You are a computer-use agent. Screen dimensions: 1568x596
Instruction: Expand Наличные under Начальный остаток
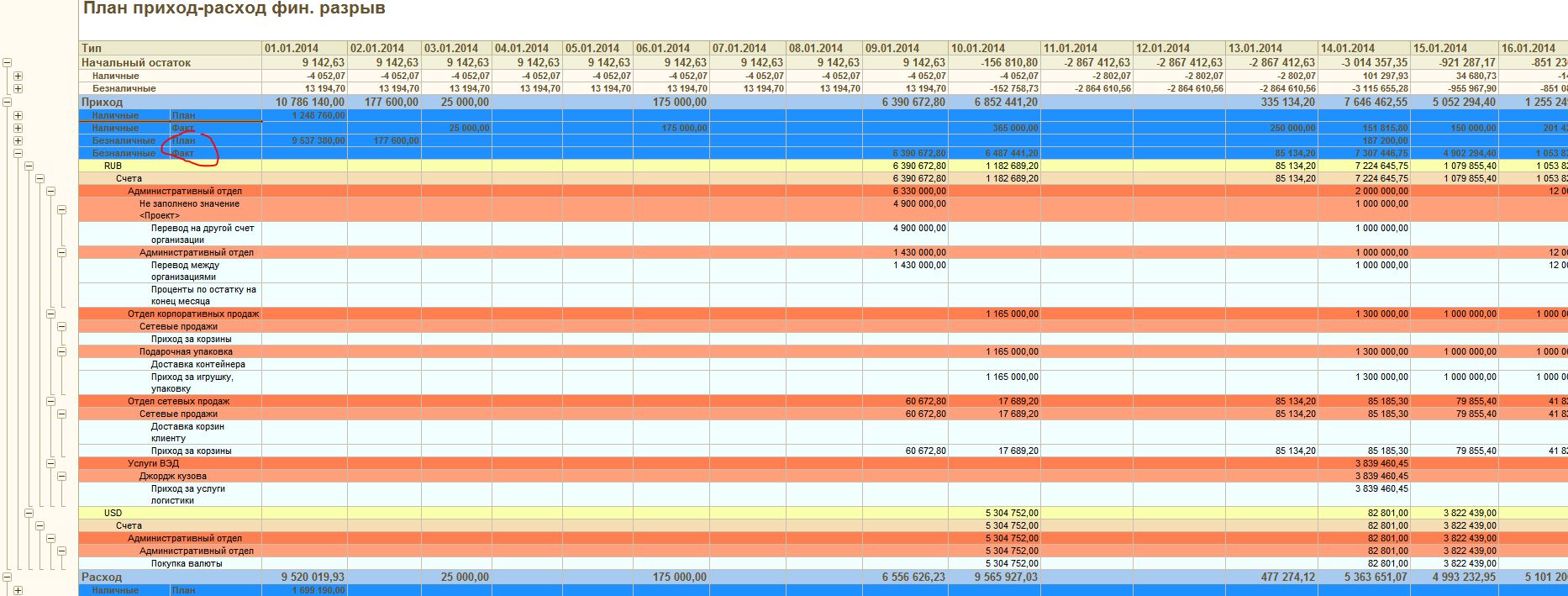coord(18,76)
